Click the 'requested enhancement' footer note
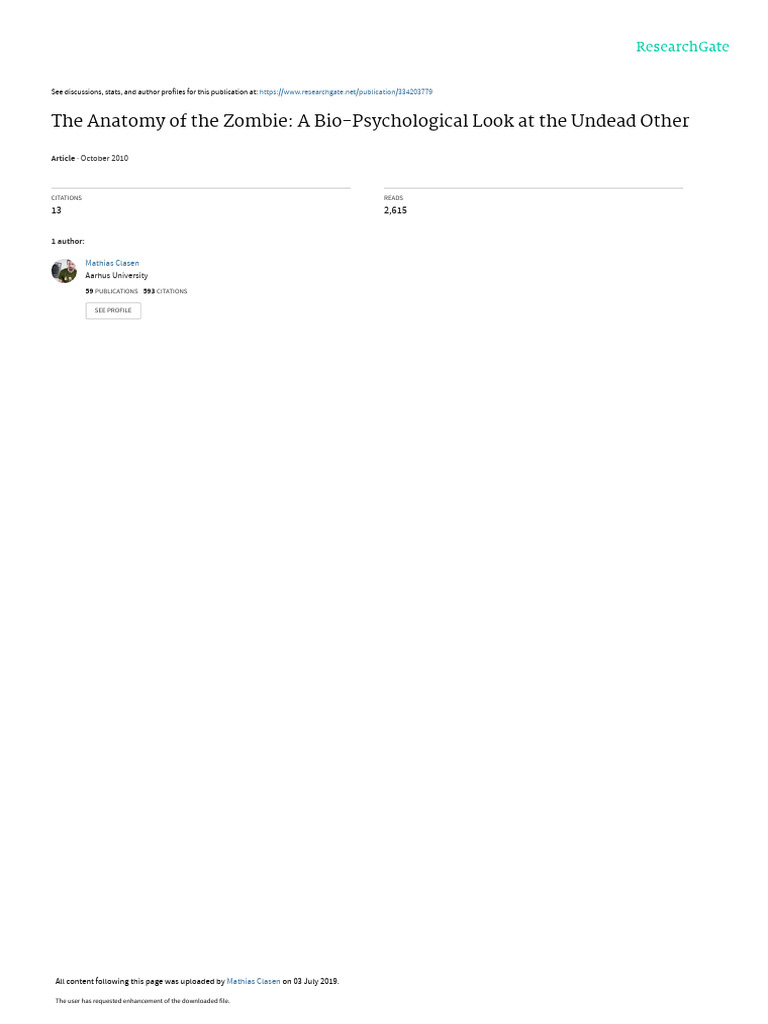This screenshot has height=1024, width=768. [x=142, y=1000]
